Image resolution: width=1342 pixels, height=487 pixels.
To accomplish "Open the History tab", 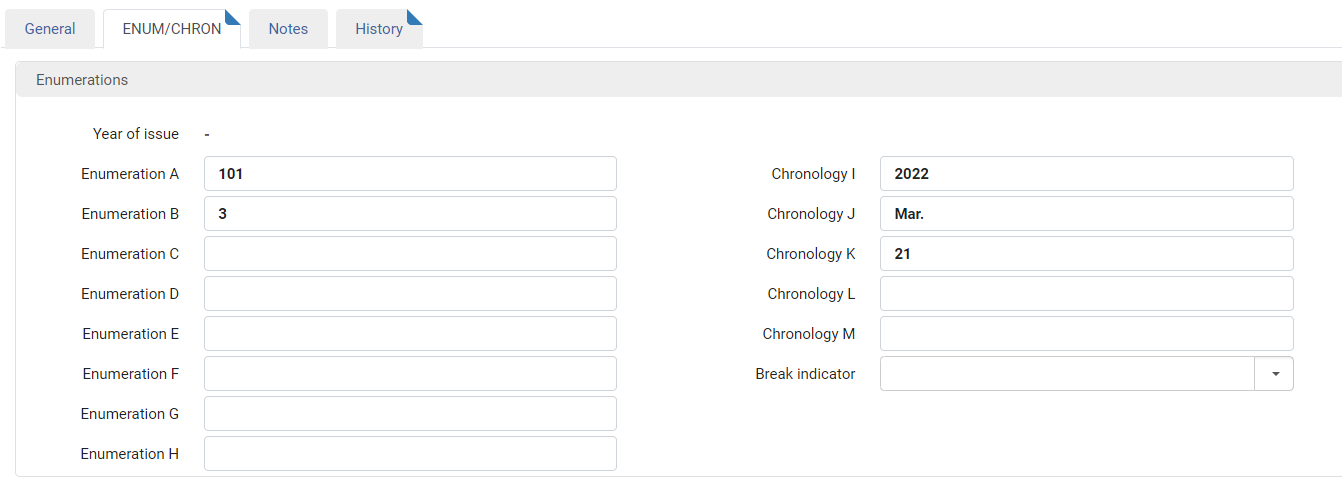I will click(x=379, y=29).
